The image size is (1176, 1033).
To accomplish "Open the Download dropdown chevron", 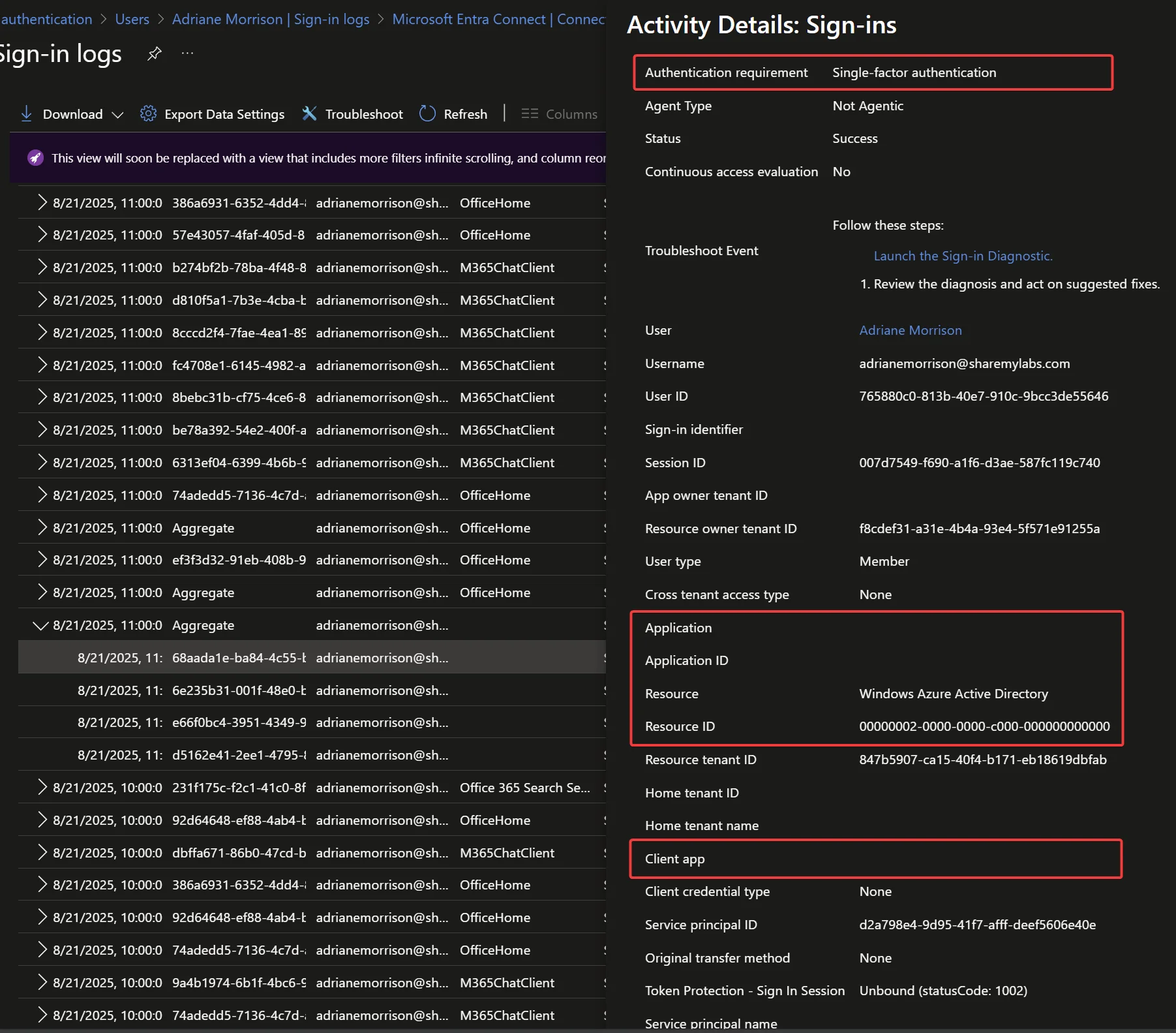I will [x=117, y=114].
